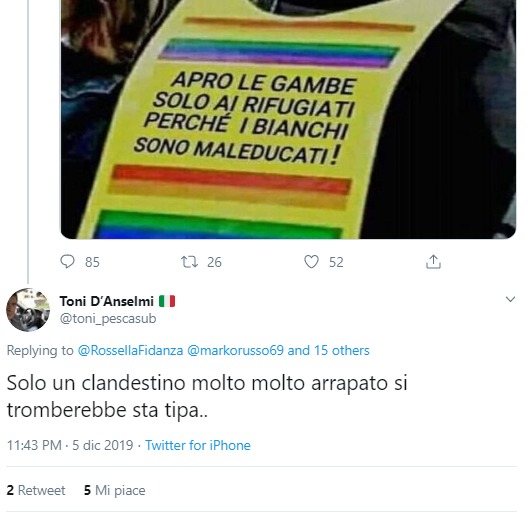Image resolution: width=528 pixels, height=512 pixels.
Task: Open the yellow sign photo
Action: coord(288,119)
